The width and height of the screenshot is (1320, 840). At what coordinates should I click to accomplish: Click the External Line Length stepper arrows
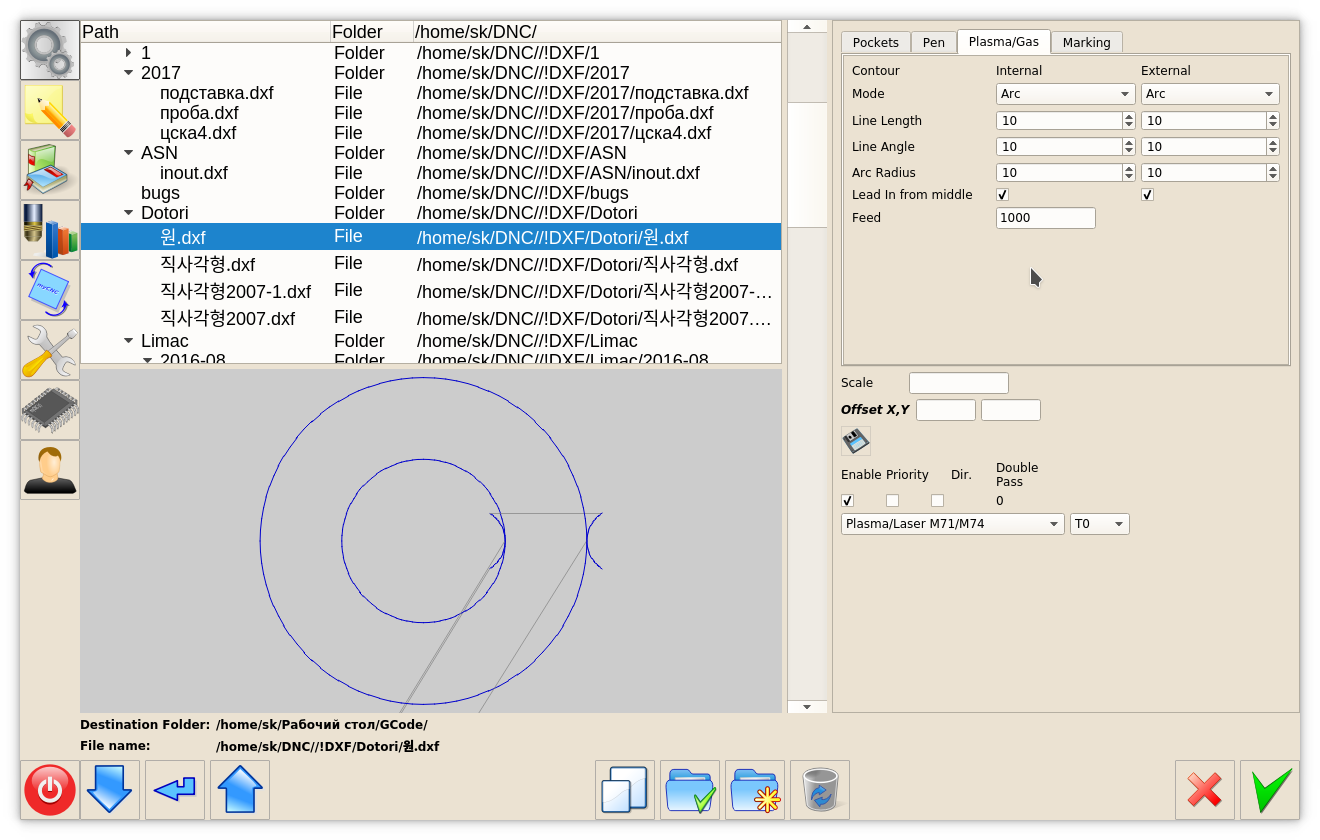(1273, 121)
